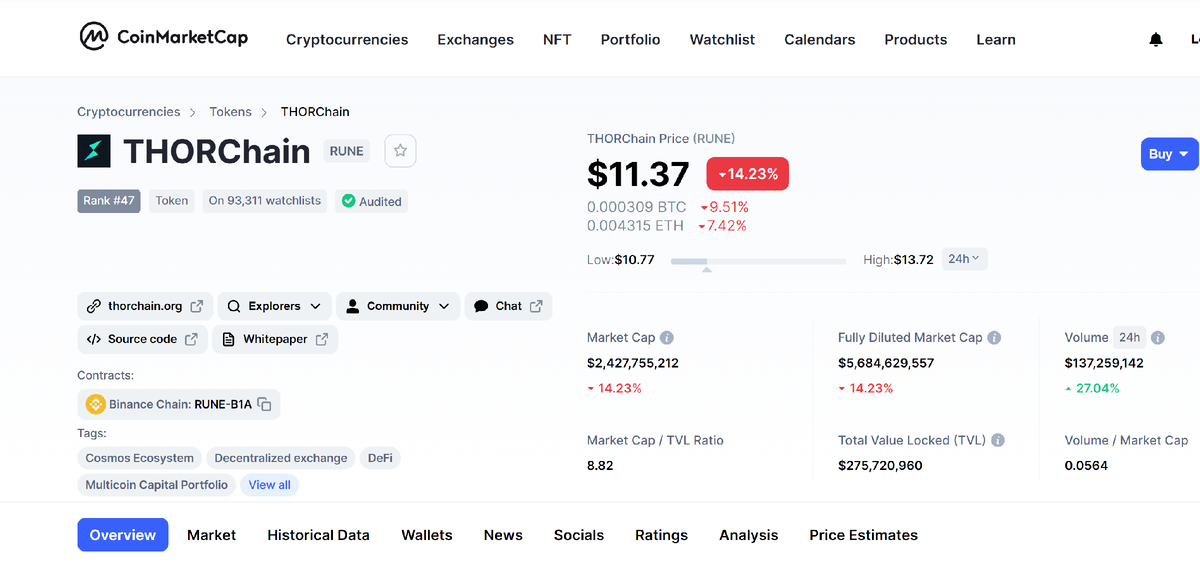Click the DeFi tag
Image resolution: width=1200 pixels, height=567 pixels.
click(380, 458)
